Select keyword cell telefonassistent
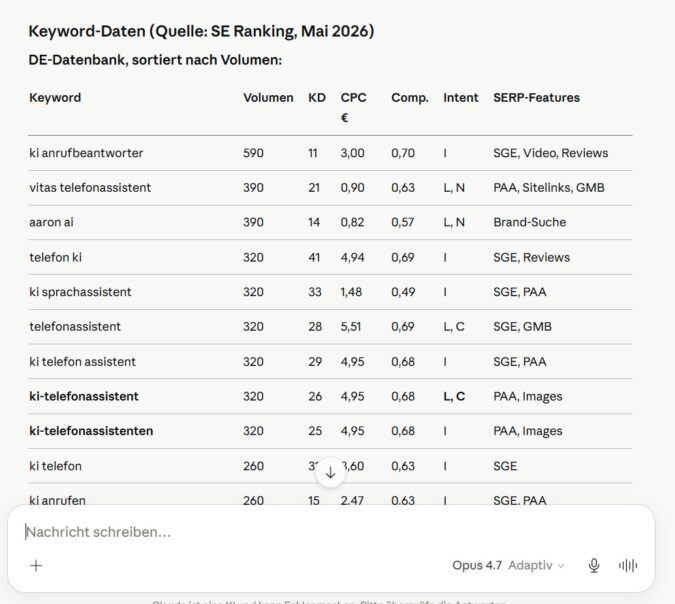 tap(75, 326)
